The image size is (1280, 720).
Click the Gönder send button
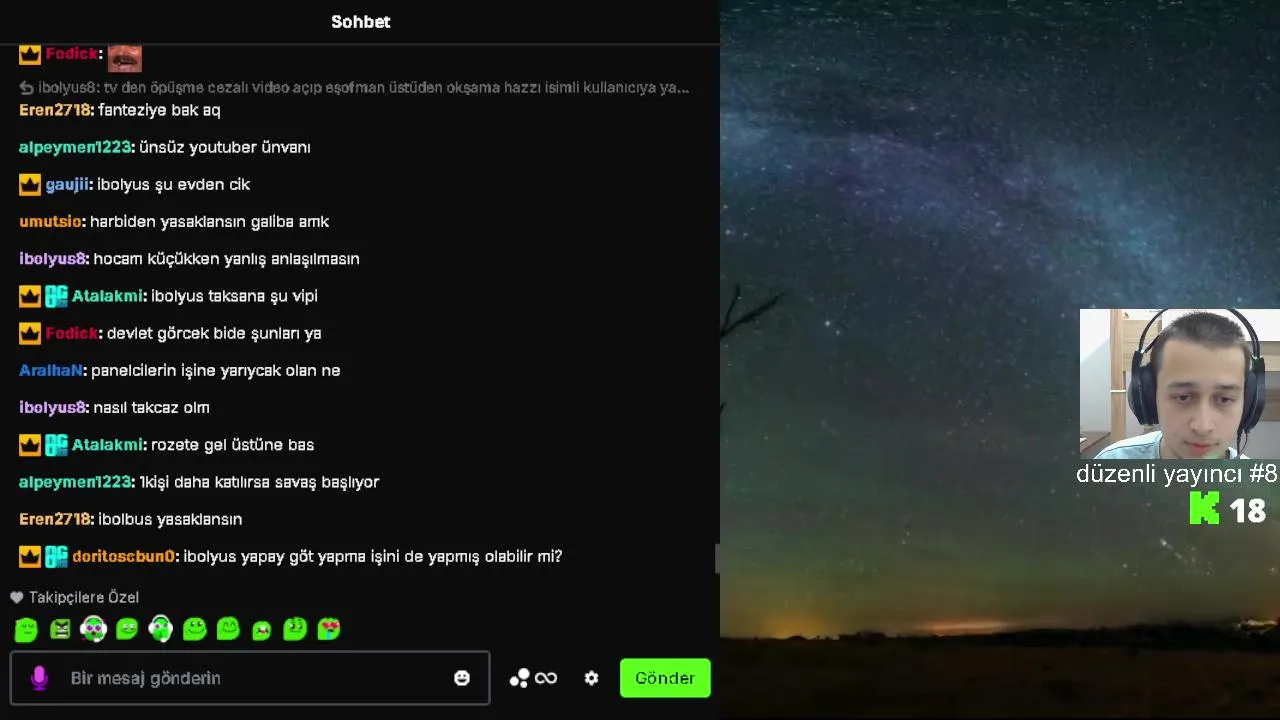tap(665, 678)
